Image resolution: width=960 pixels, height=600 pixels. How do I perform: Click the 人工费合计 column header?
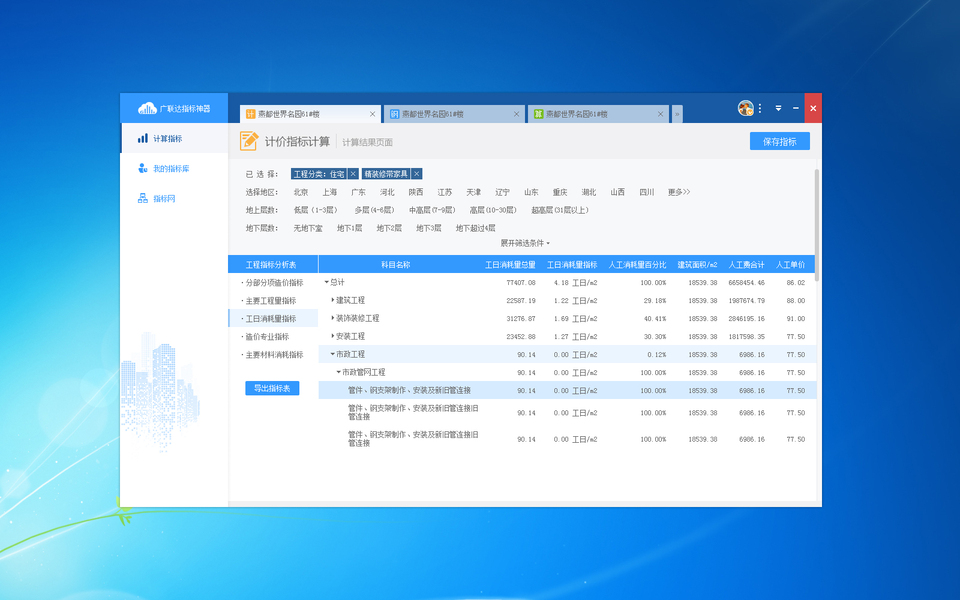(x=746, y=264)
